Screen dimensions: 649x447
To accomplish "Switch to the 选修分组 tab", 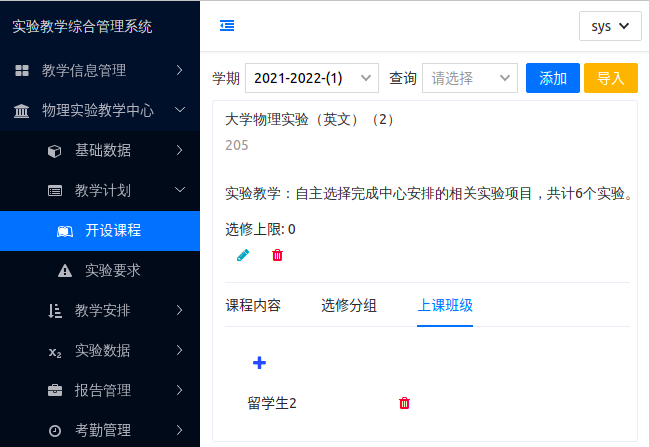I will pyautogui.click(x=349, y=306).
